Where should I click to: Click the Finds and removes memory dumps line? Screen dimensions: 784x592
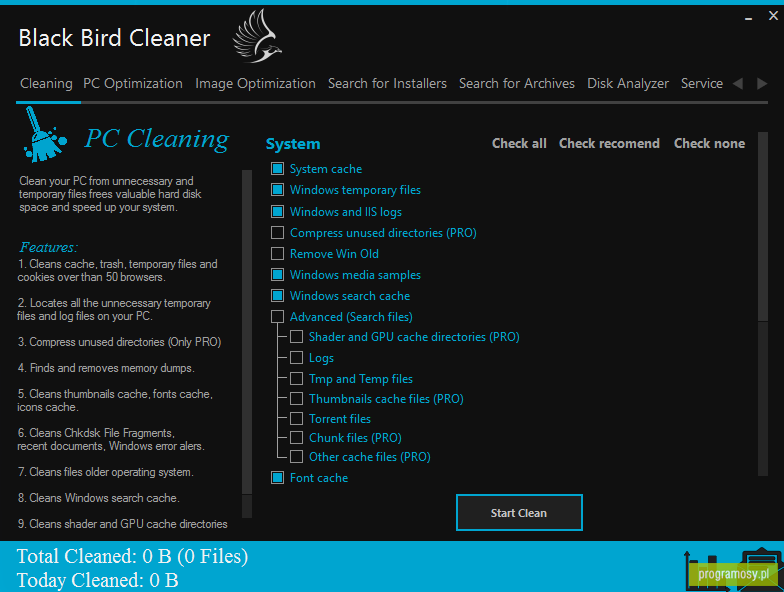pos(106,368)
